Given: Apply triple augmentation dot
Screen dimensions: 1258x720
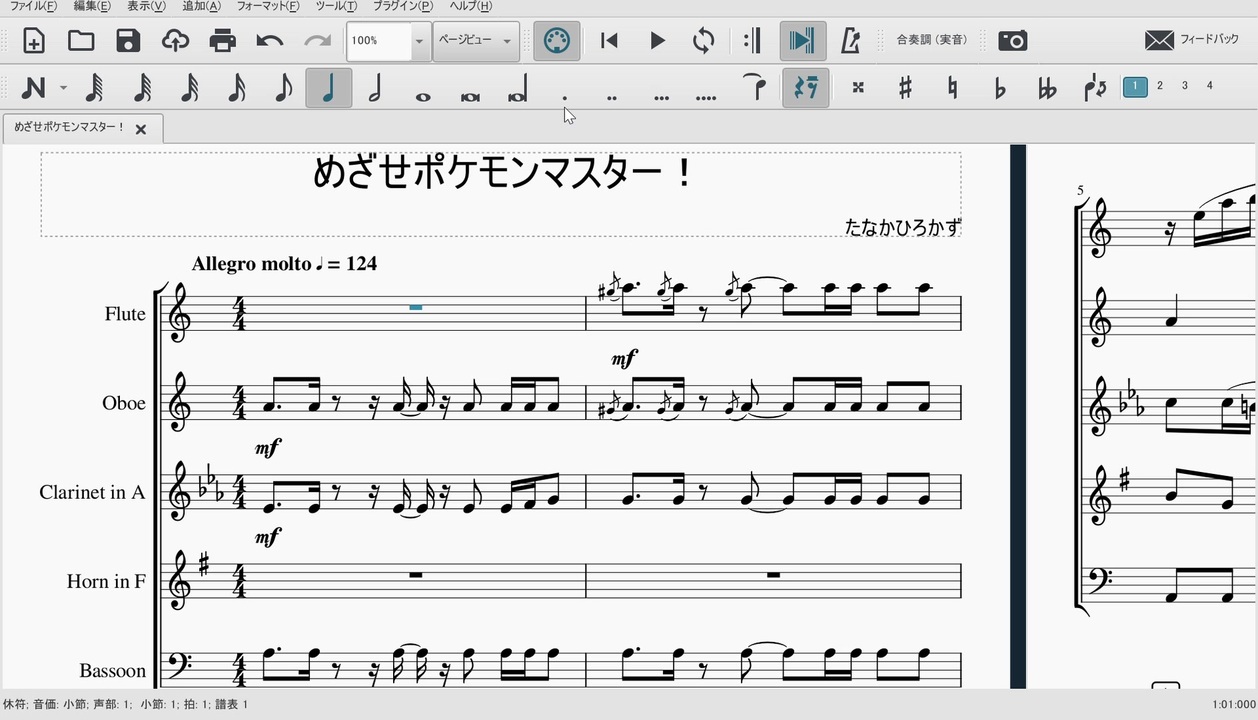Looking at the screenshot, I should (x=660, y=97).
